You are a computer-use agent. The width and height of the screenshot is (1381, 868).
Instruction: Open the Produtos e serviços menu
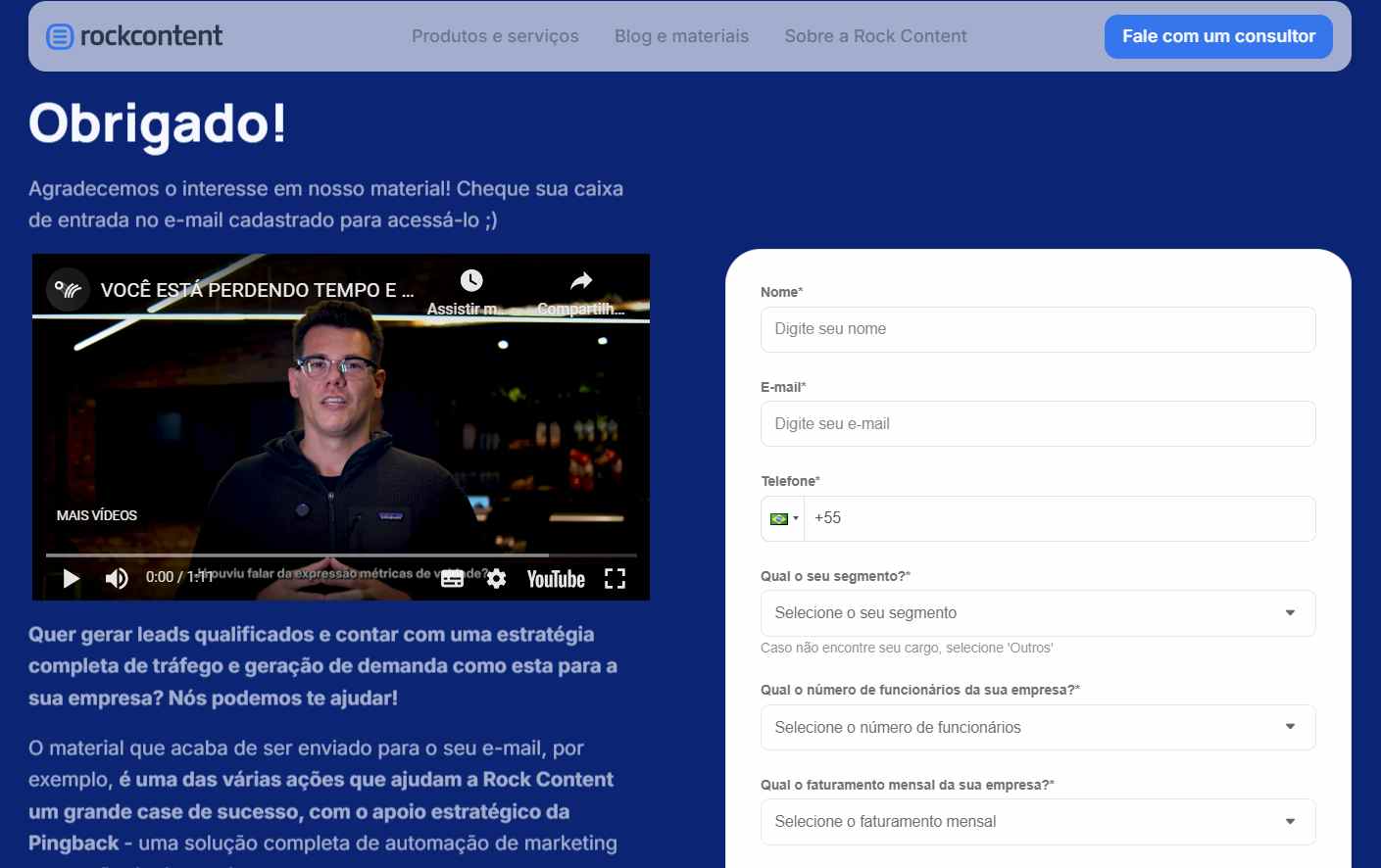click(495, 36)
